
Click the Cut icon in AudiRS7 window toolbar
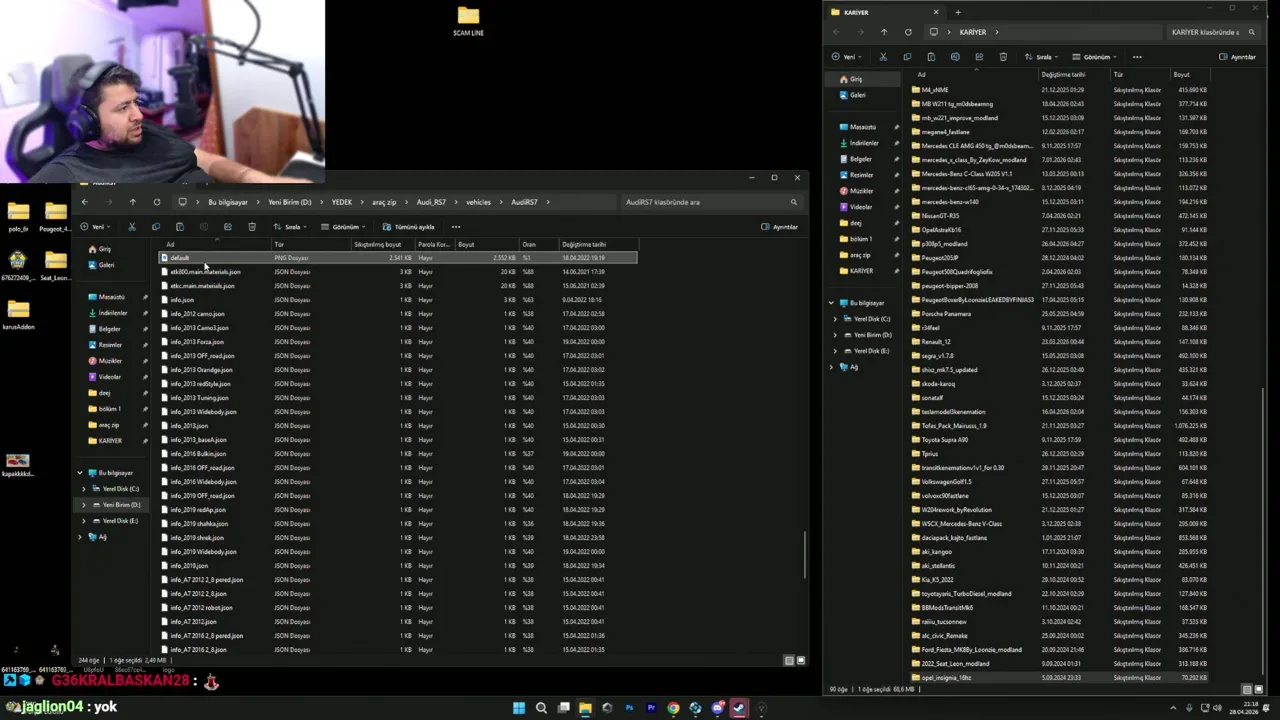131,227
